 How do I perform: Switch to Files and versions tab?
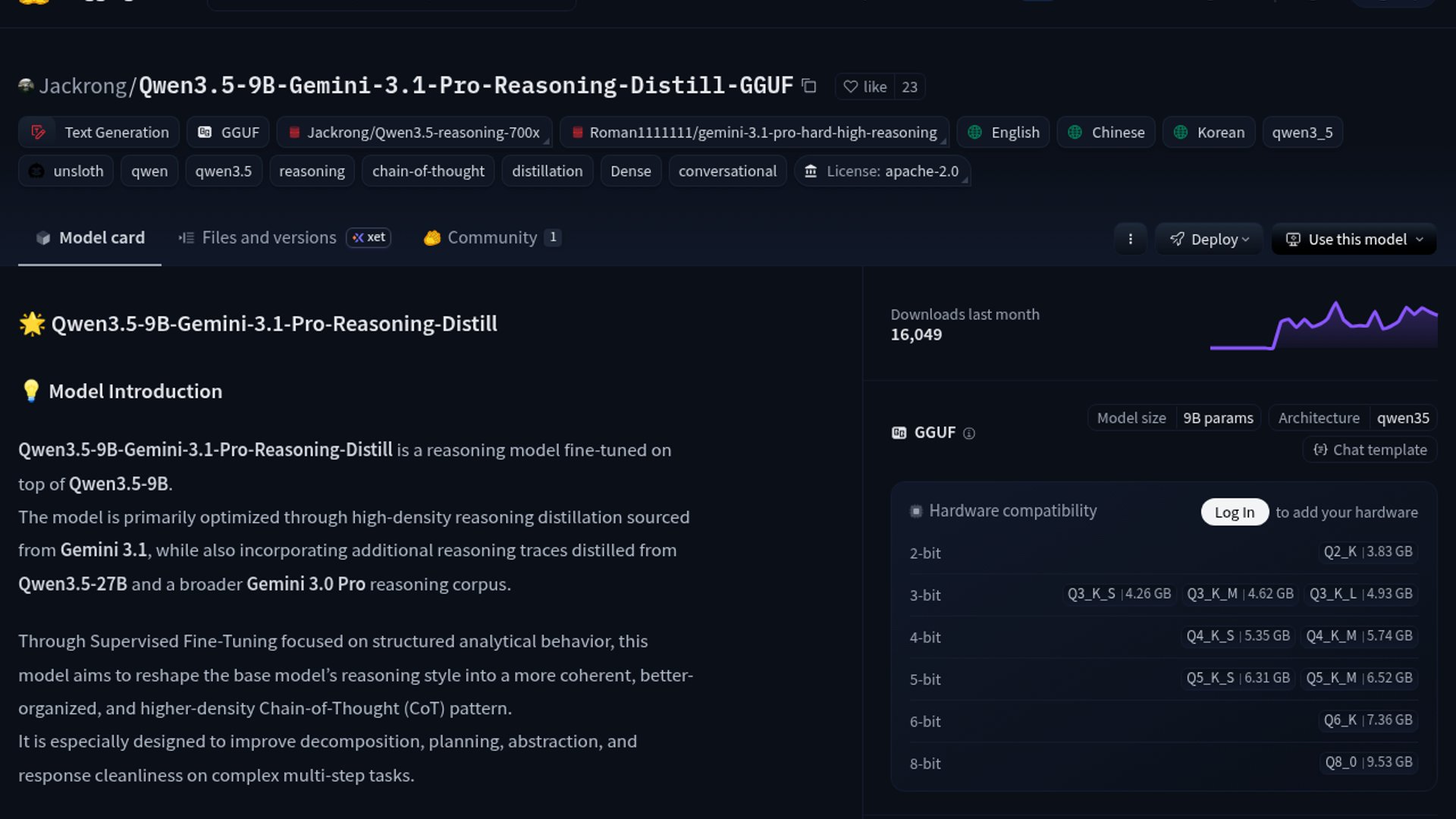(268, 238)
